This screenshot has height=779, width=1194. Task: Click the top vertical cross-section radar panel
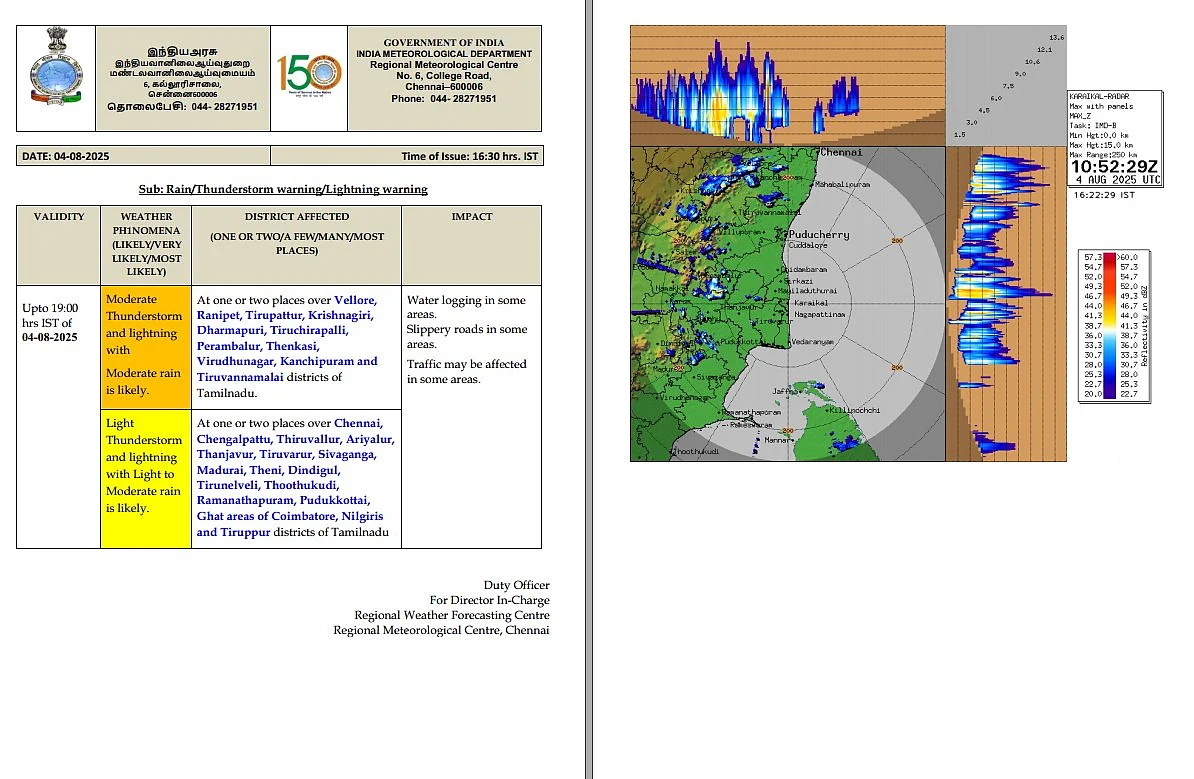click(x=787, y=85)
